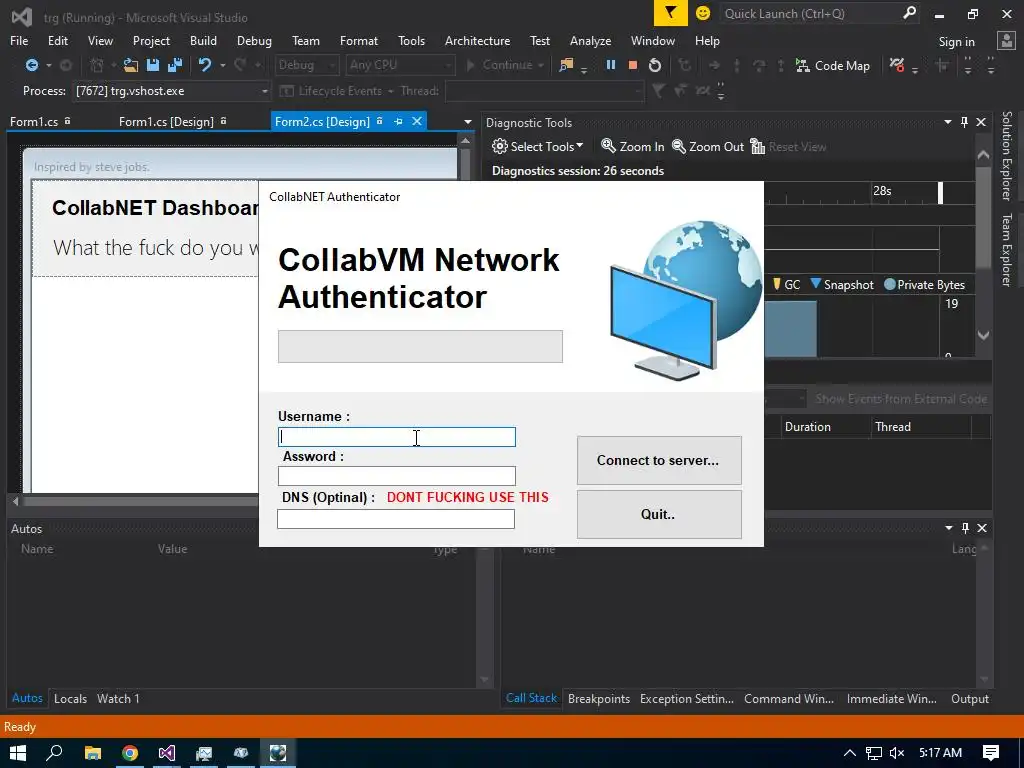Open Diagnostic Tools window options dropdown
Screen dimensions: 1024x768
tap(948, 122)
